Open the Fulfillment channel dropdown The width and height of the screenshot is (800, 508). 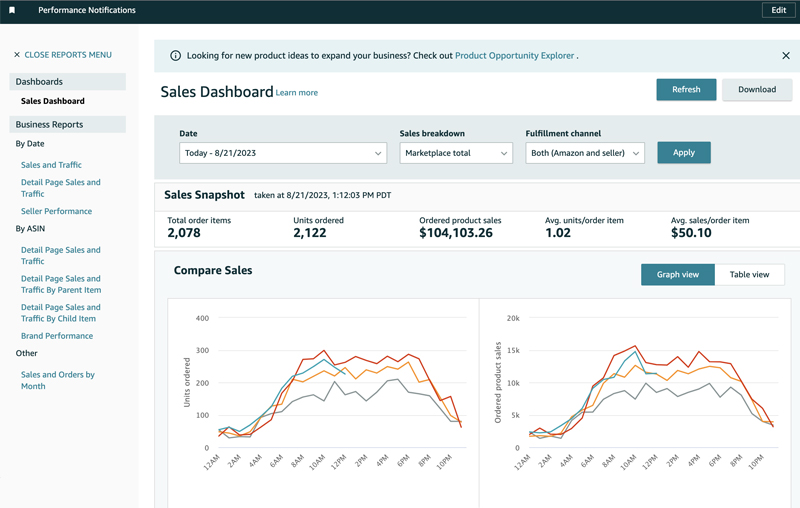(585, 153)
